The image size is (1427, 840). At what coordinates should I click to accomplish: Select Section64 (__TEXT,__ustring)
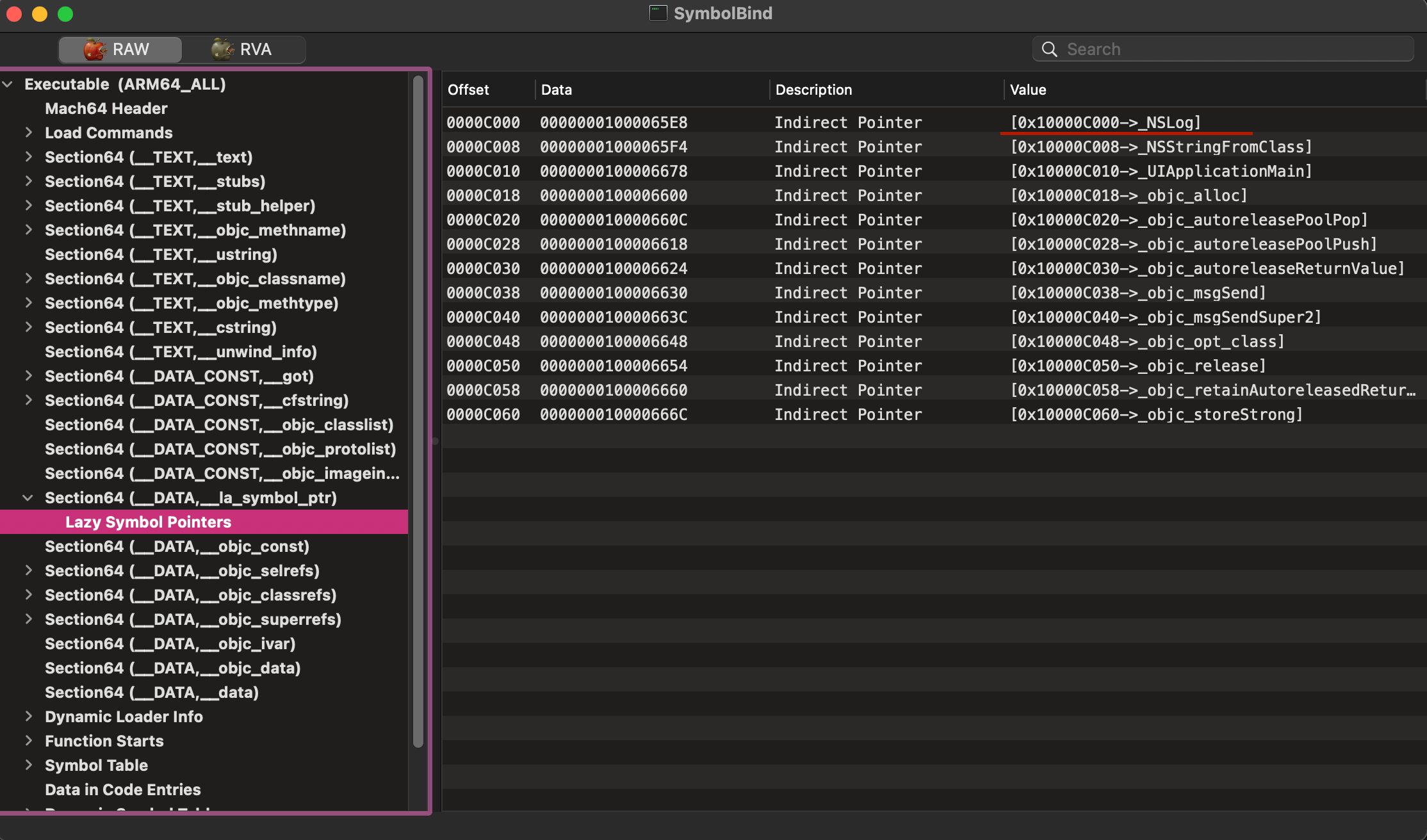161,255
